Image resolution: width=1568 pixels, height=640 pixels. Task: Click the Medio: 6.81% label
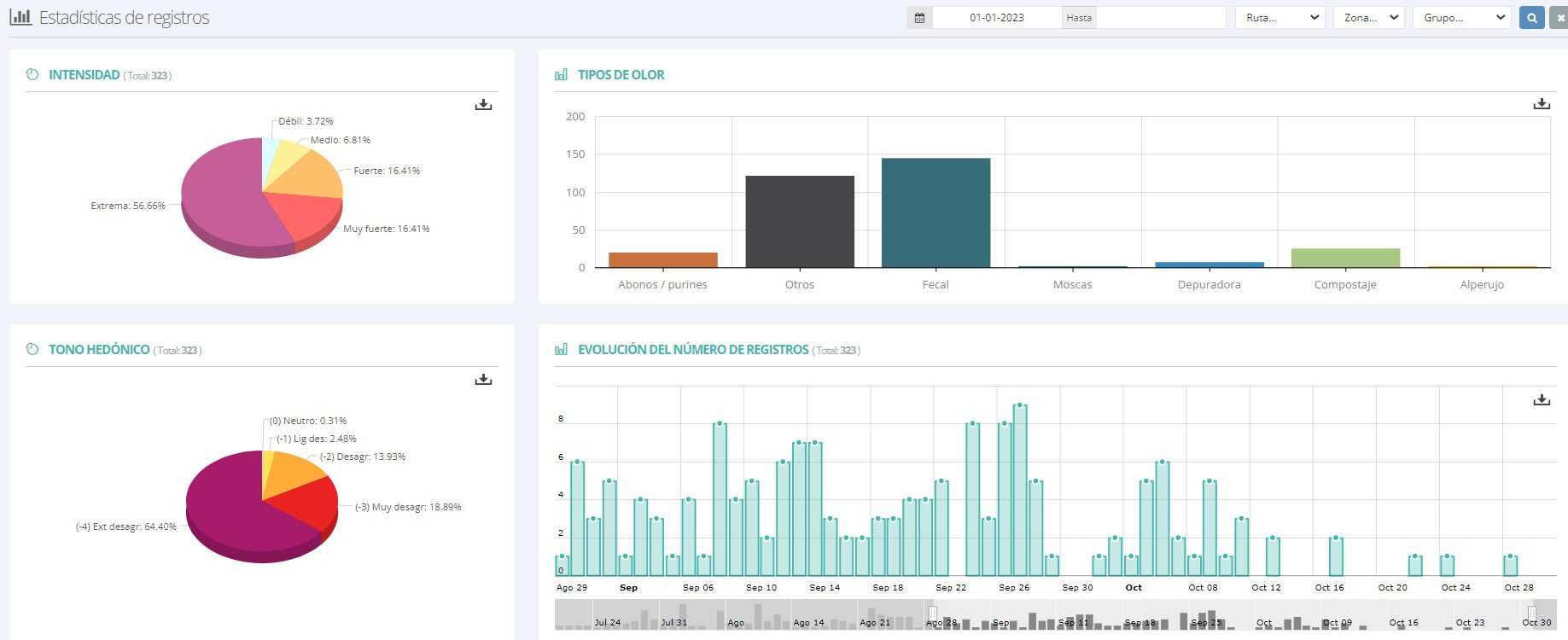tap(341, 140)
